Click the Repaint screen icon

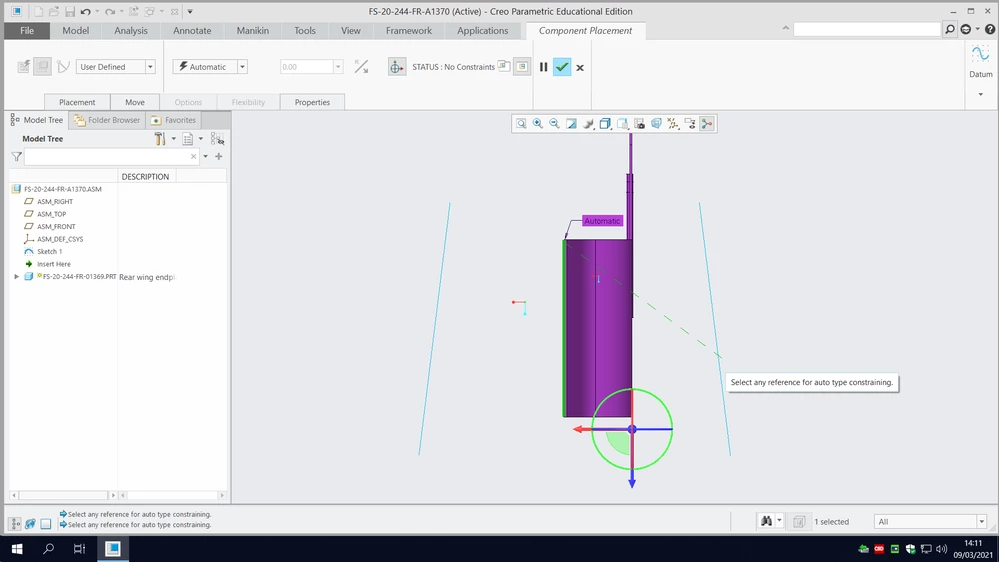[571, 124]
